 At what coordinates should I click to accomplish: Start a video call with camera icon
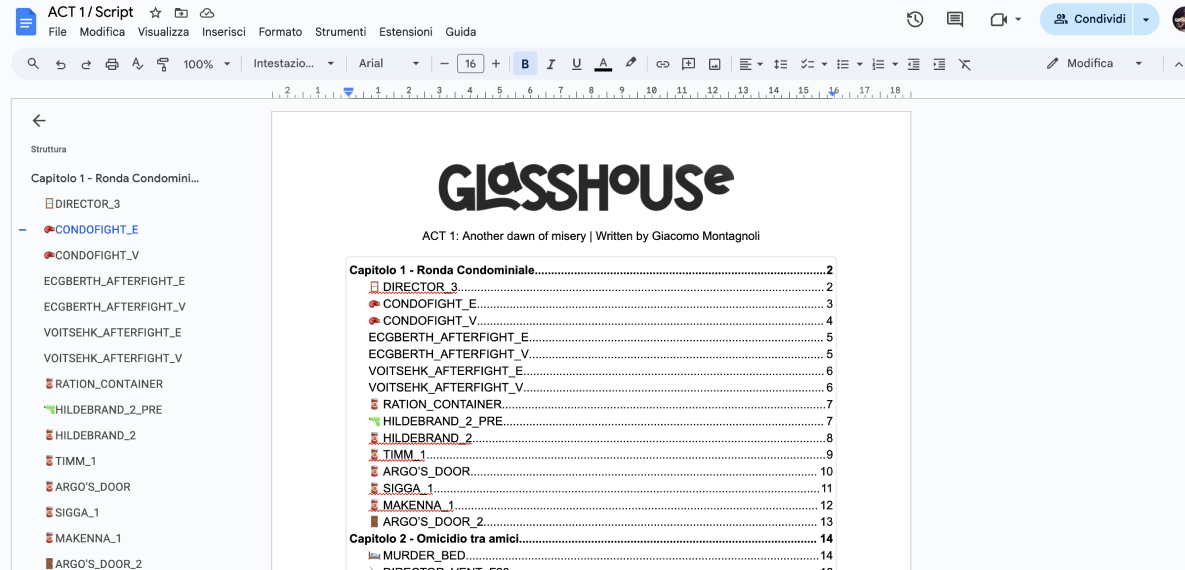coord(999,20)
